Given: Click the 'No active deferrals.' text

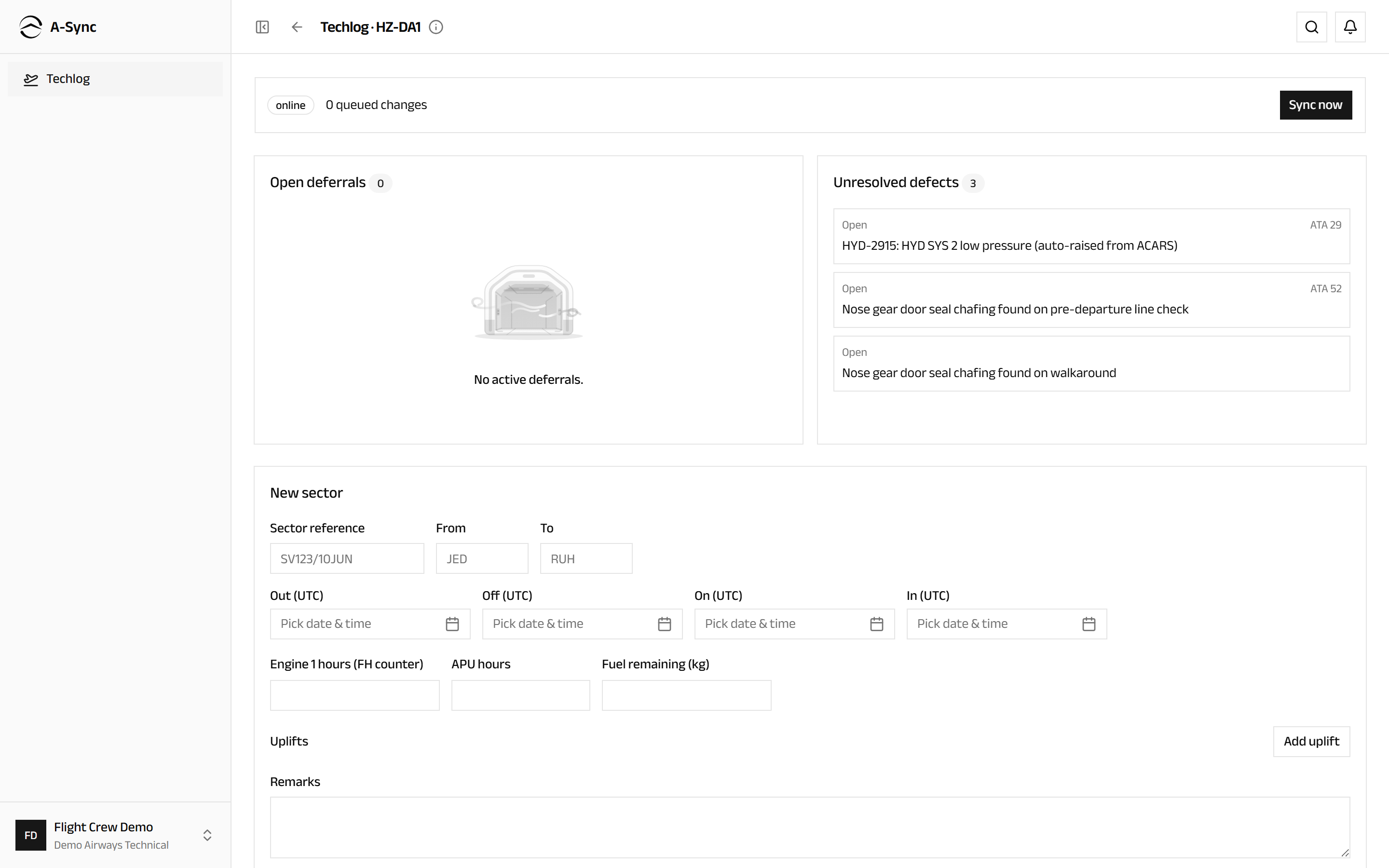Looking at the screenshot, I should pyautogui.click(x=529, y=380).
